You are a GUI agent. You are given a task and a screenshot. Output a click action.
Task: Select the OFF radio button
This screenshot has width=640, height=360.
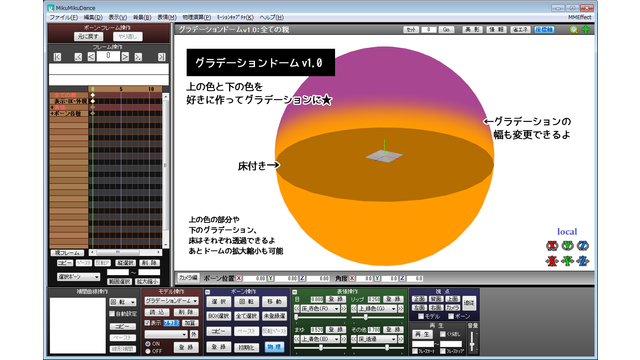(x=148, y=351)
